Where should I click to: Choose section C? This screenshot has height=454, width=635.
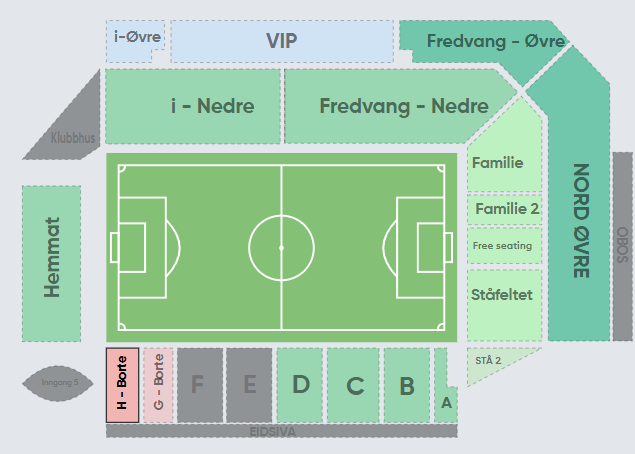(x=353, y=385)
